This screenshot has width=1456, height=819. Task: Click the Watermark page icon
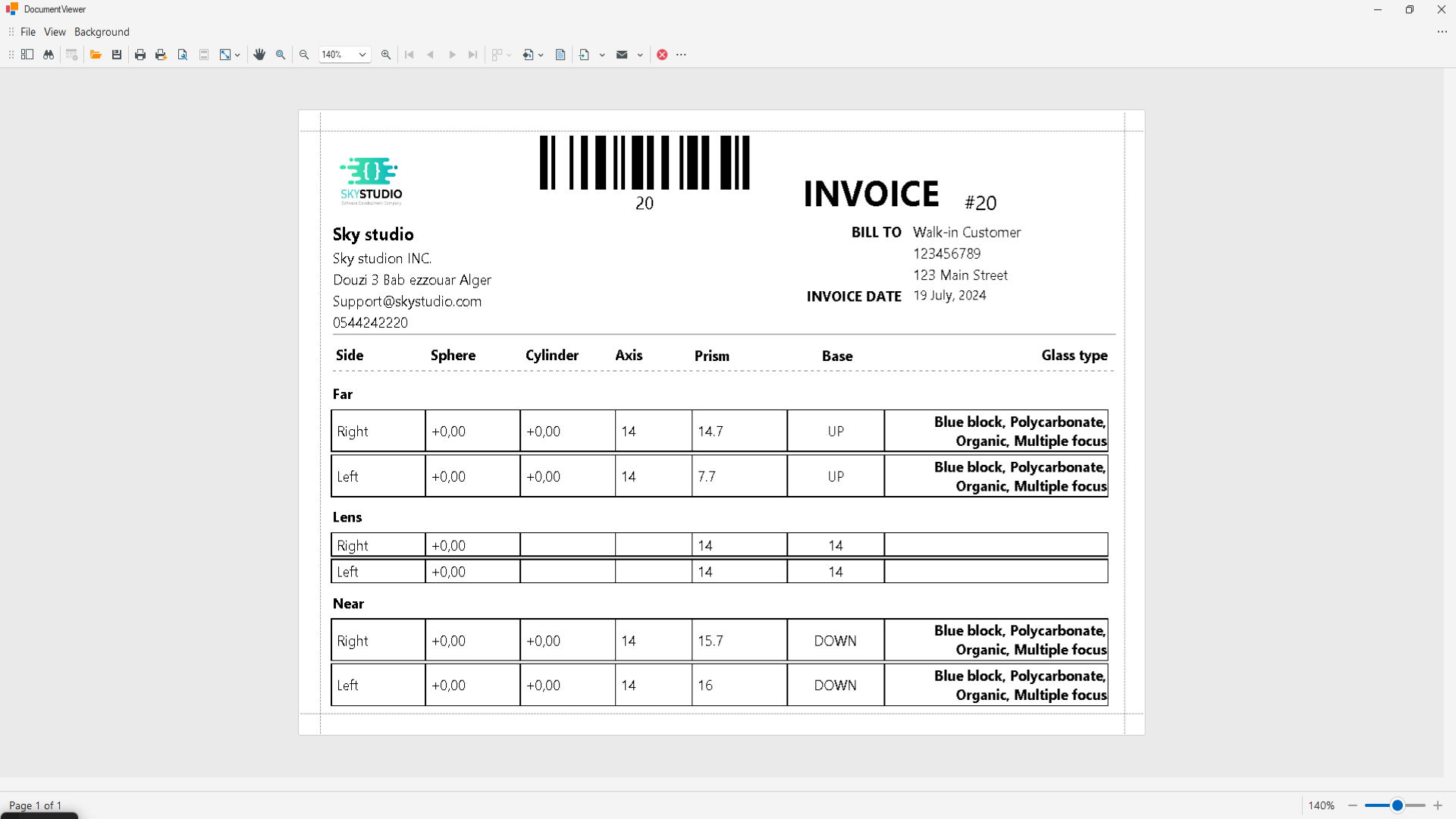(560, 55)
